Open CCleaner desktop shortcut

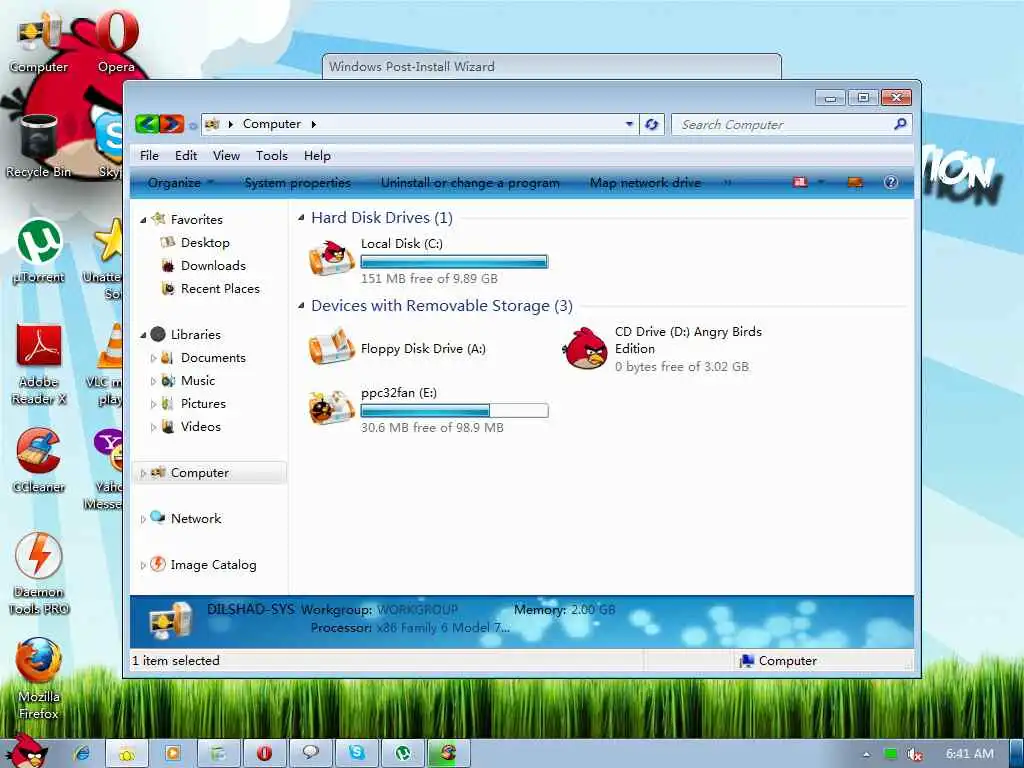coord(39,461)
